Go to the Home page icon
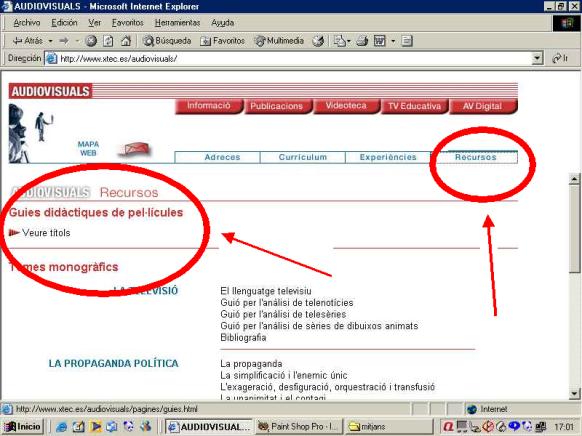The height and width of the screenshot is (436, 582). point(126,41)
